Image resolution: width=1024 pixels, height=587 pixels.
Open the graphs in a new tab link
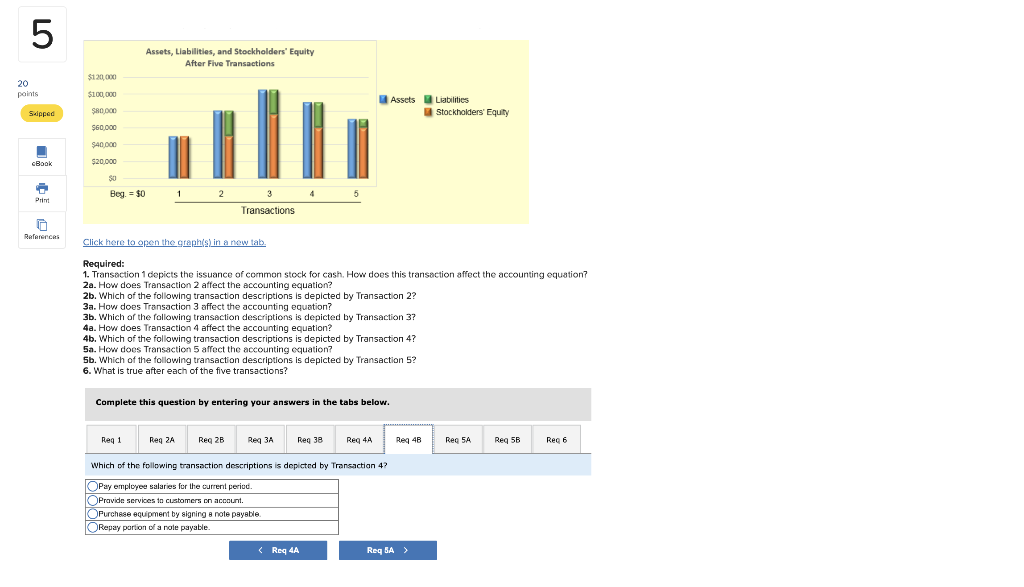click(x=174, y=242)
